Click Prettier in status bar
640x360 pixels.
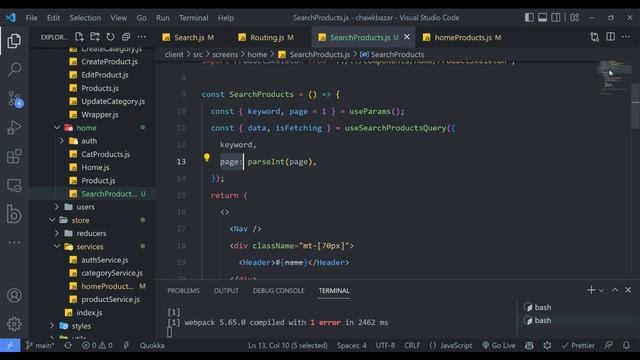click(578, 345)
